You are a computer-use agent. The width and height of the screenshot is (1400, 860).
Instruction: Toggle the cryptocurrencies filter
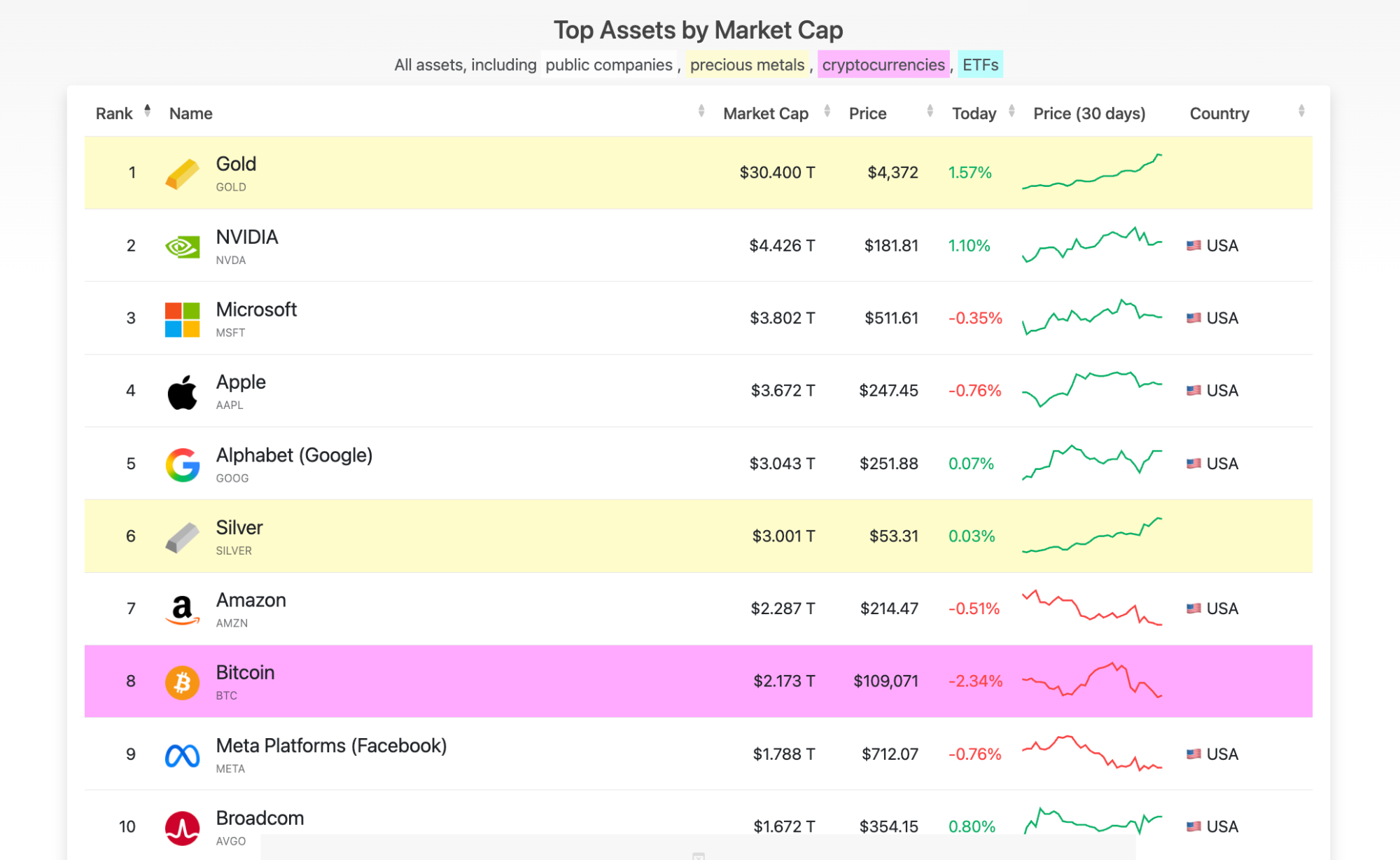[x=883, y=65]
